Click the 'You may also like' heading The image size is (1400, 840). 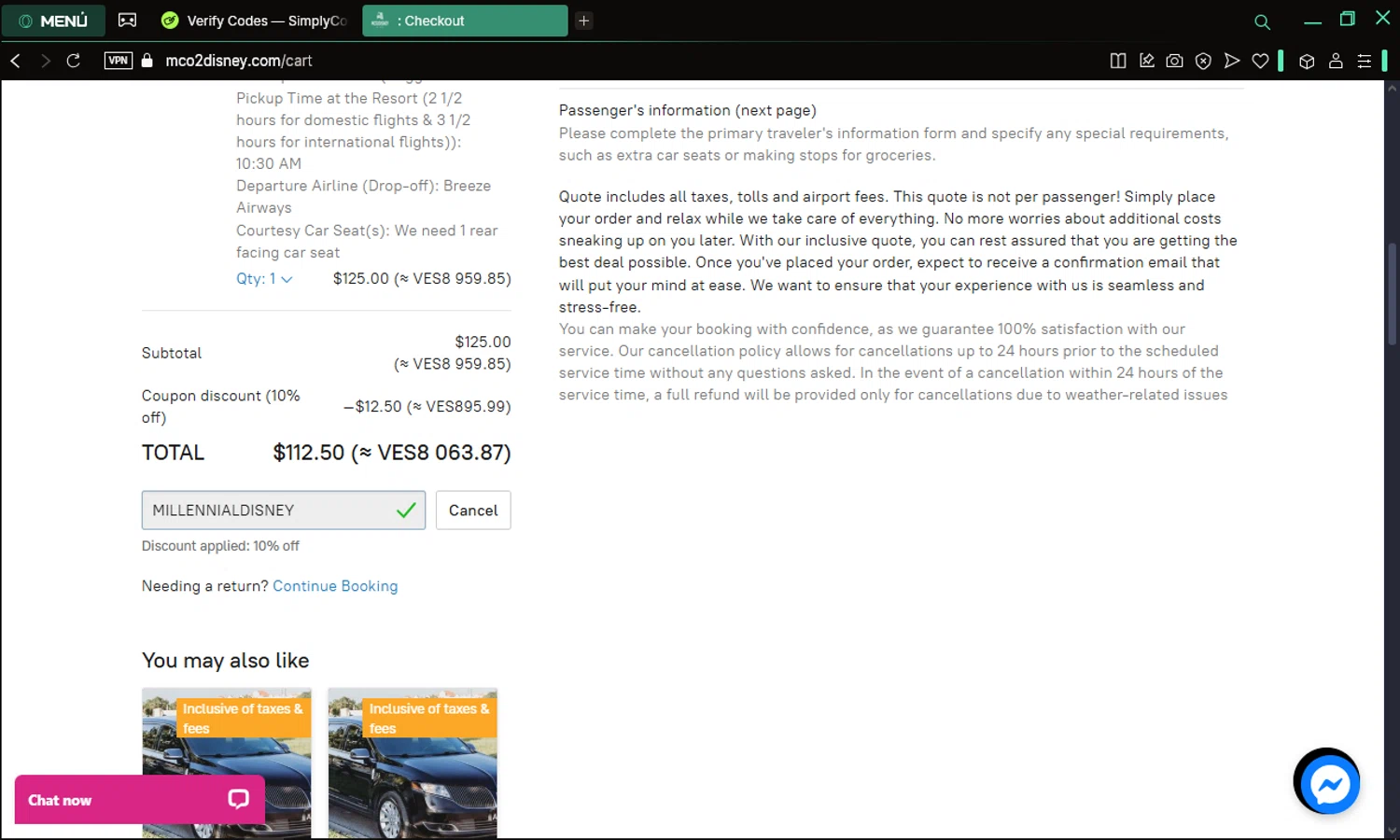click(x=225, y=661)
